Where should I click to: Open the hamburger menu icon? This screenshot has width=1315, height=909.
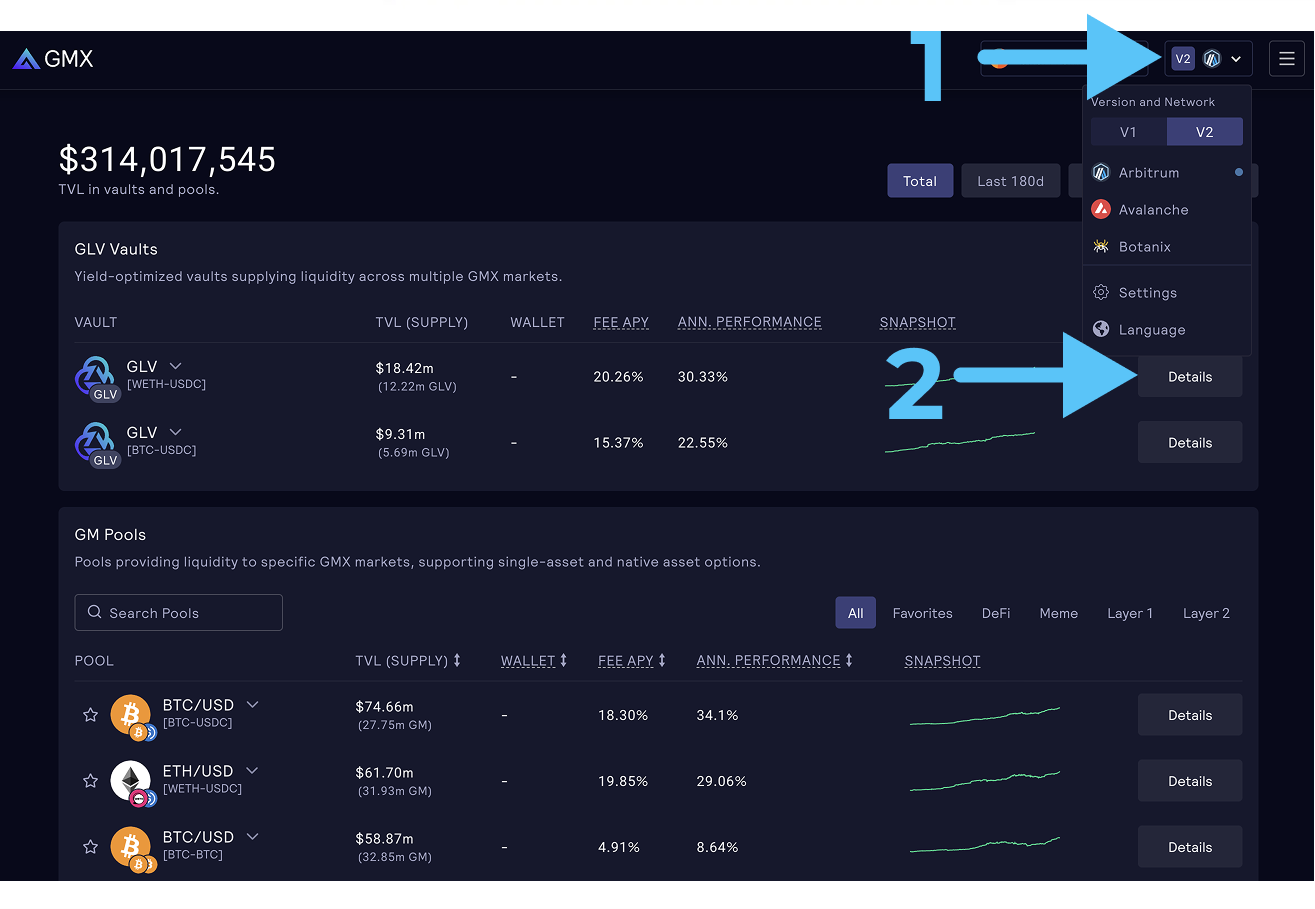pos(1286,59)
